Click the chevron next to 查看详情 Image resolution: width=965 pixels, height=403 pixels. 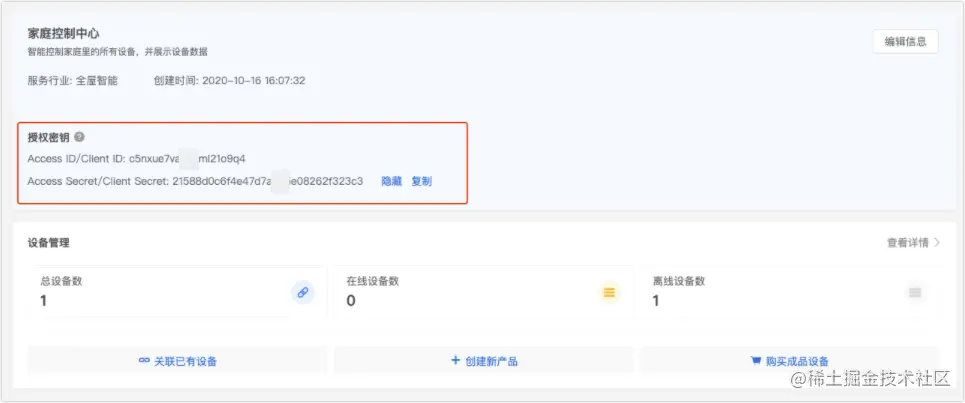pyautogui.click(x=937, y=242)
